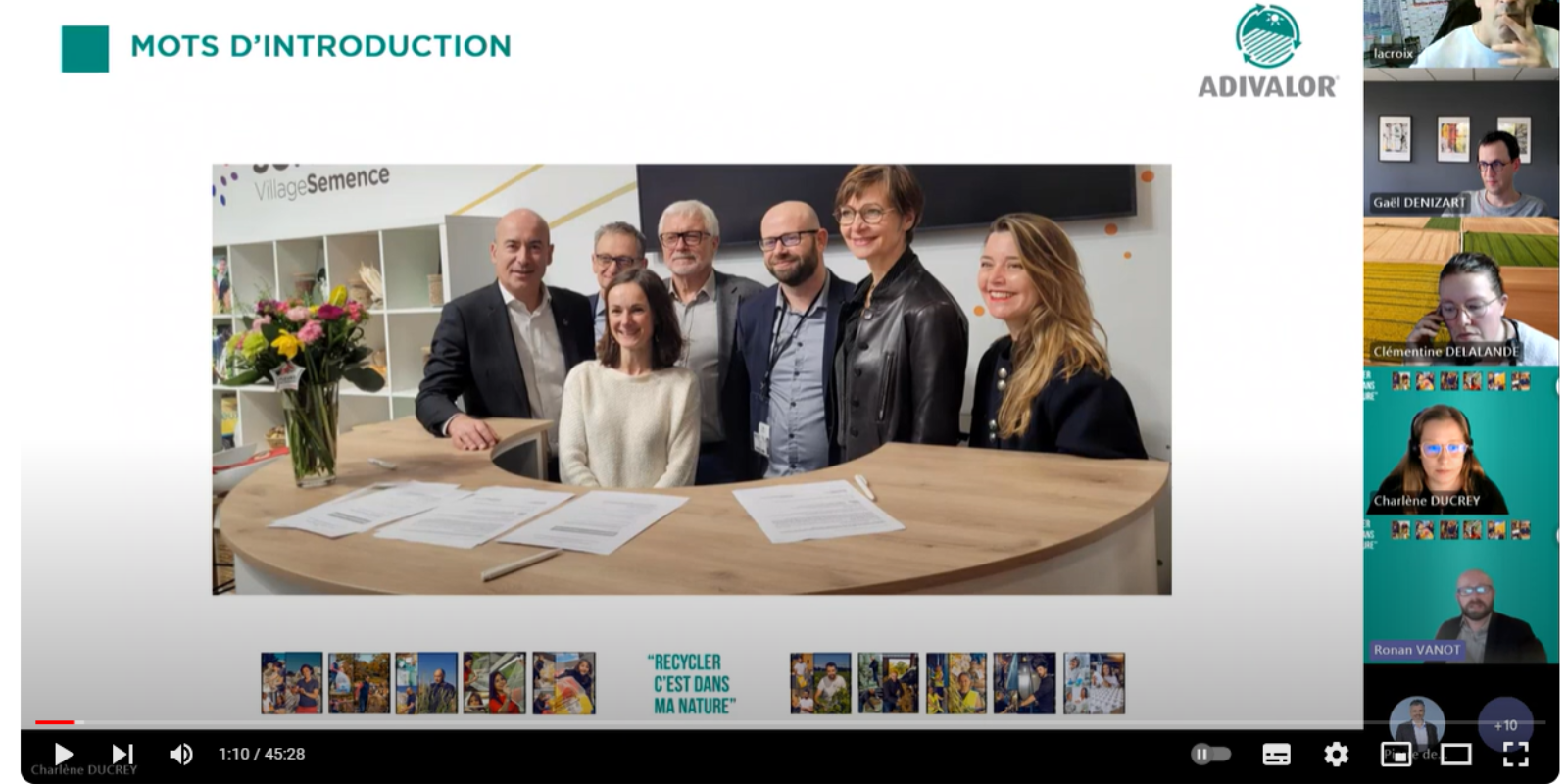Select the lacroix participant tile
Screen dimensions: 1568x784
1460,34
